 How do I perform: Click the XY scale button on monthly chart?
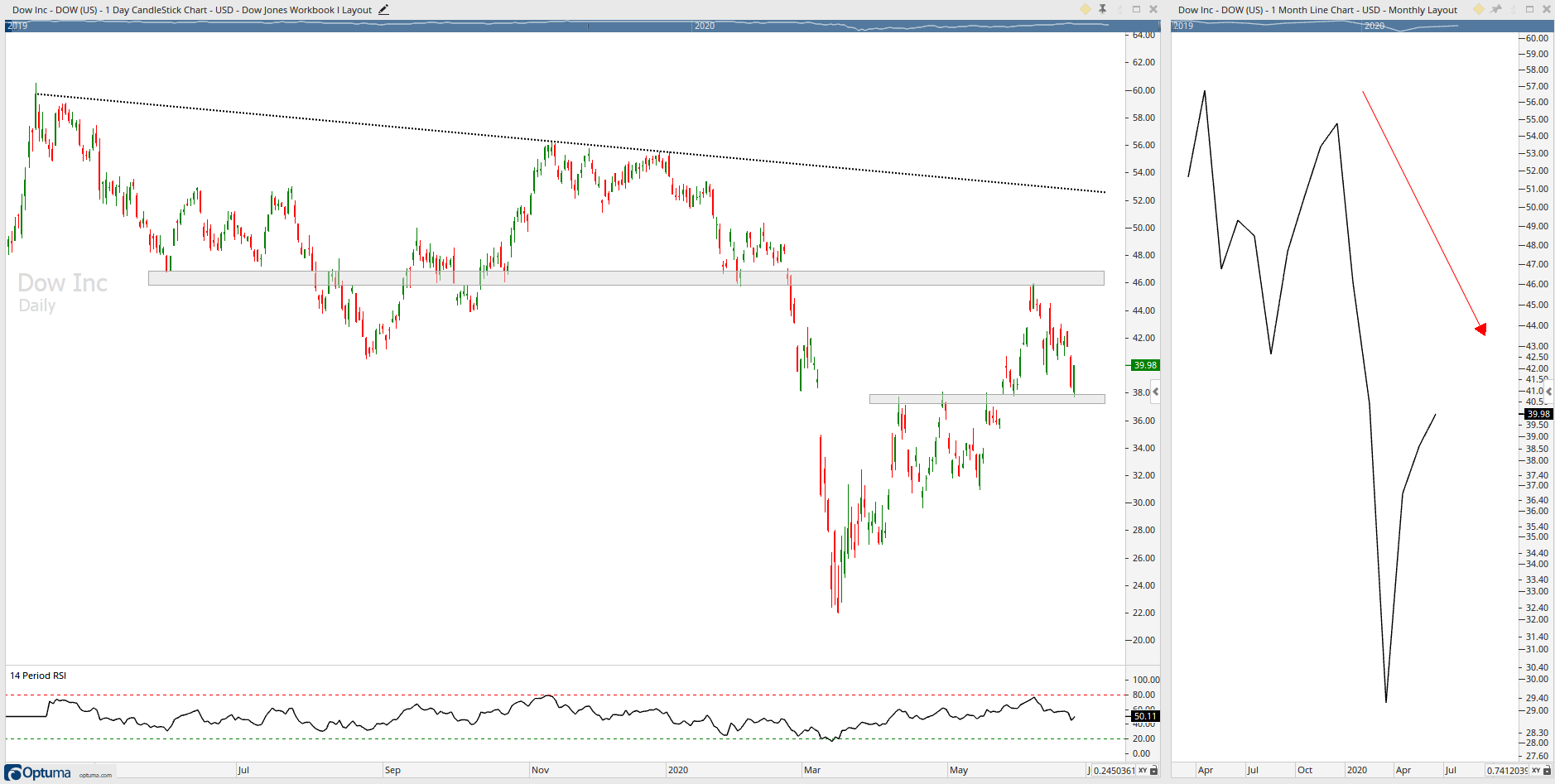pyautogui.click(x=1536, y=771)
